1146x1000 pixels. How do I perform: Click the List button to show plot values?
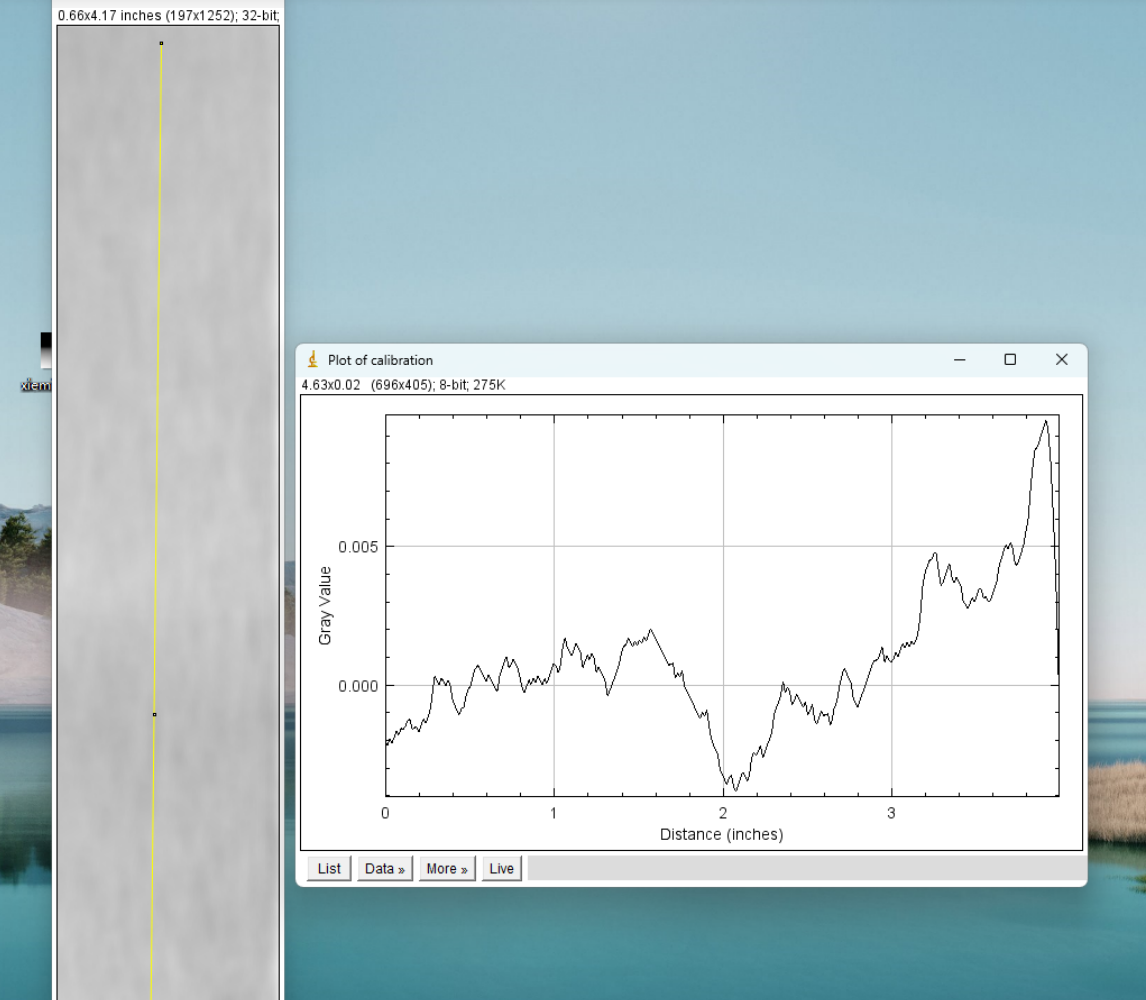[327, 868]
